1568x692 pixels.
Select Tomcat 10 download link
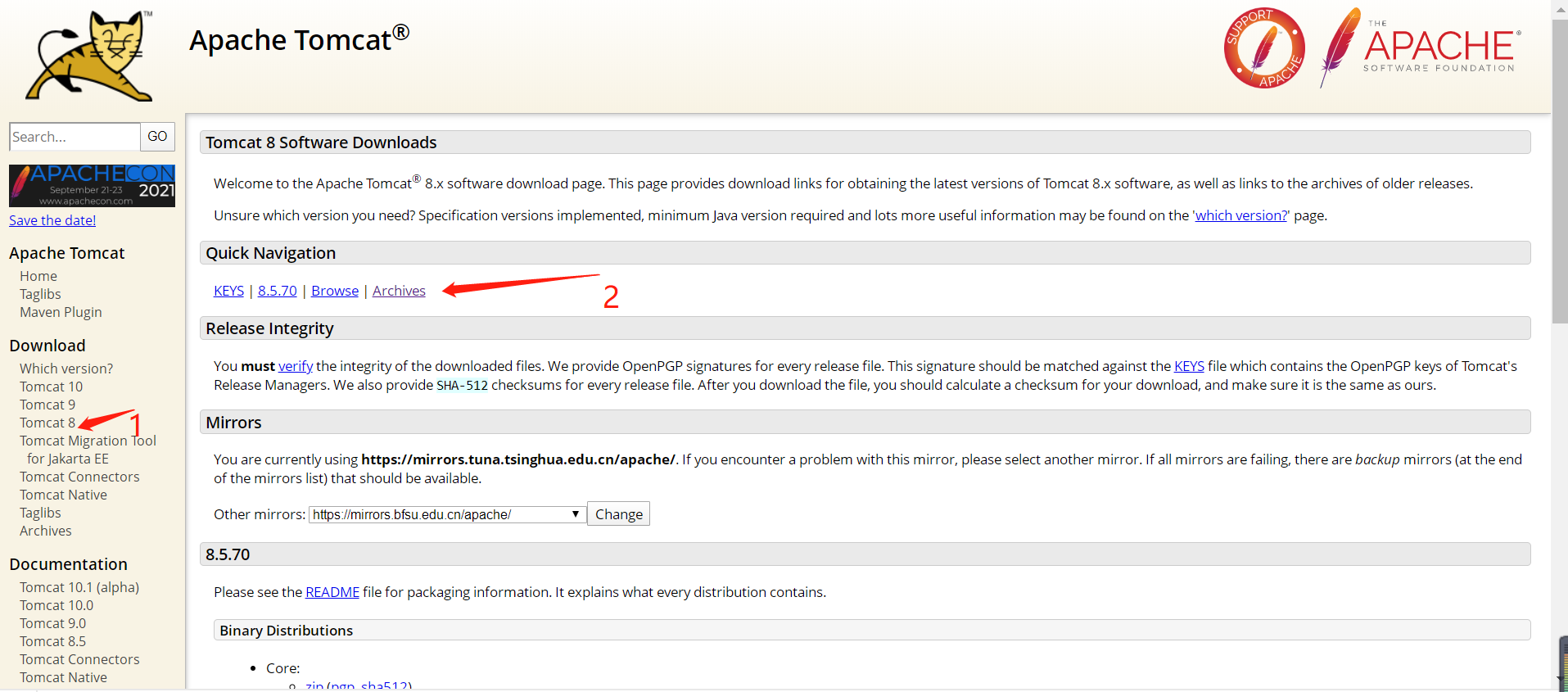click(x=51, y=387)
